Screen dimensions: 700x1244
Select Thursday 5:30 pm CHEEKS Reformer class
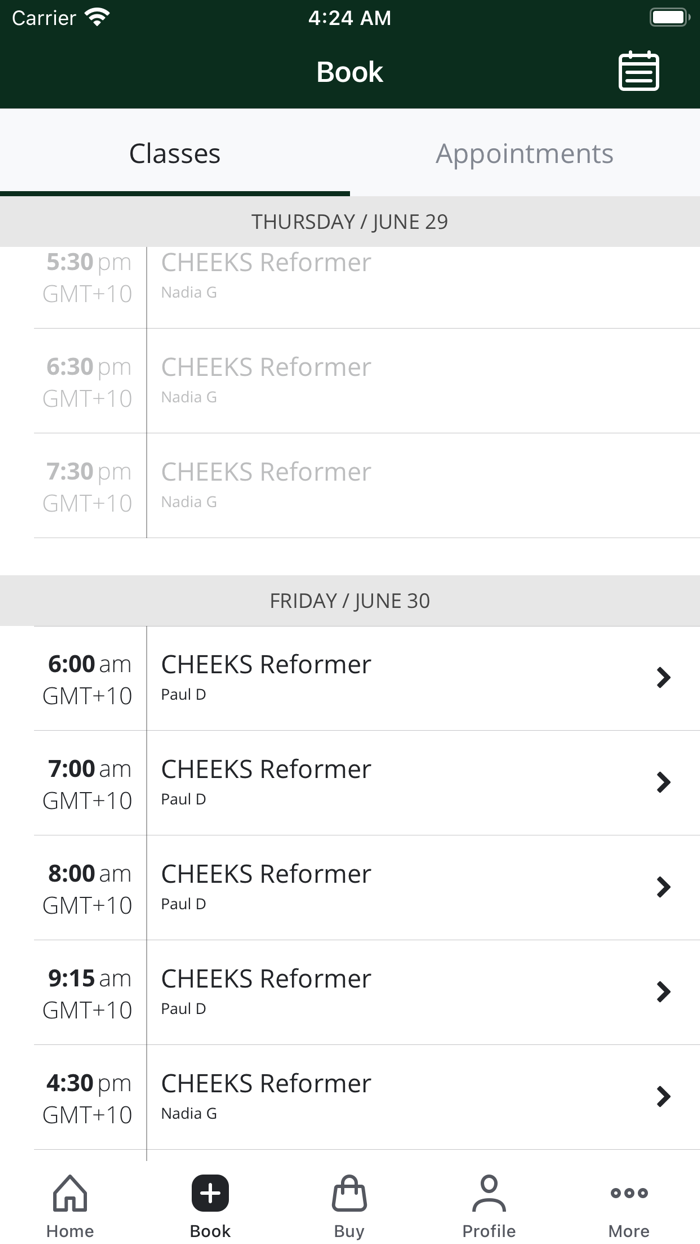click(367, 287)
